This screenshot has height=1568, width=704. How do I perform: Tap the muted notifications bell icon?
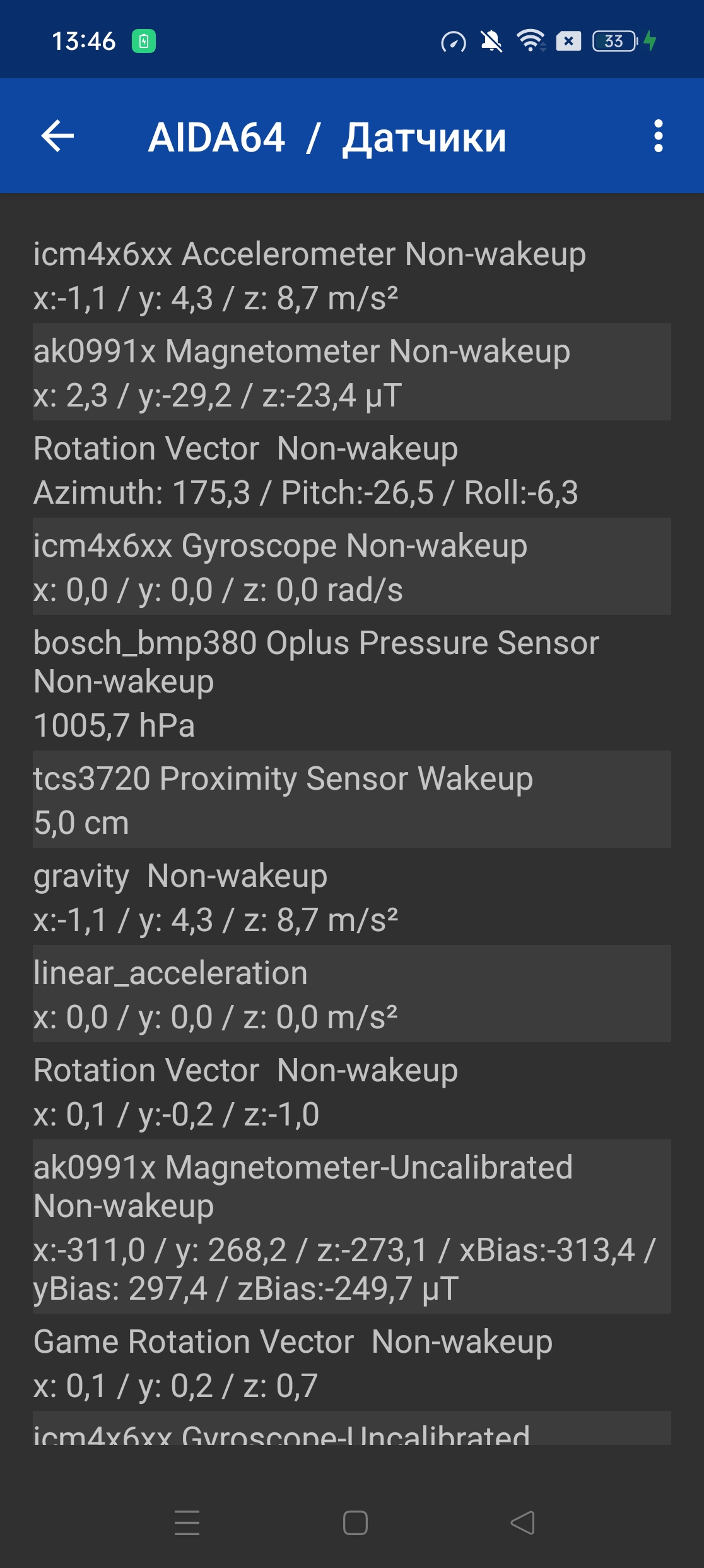[491, 41]
